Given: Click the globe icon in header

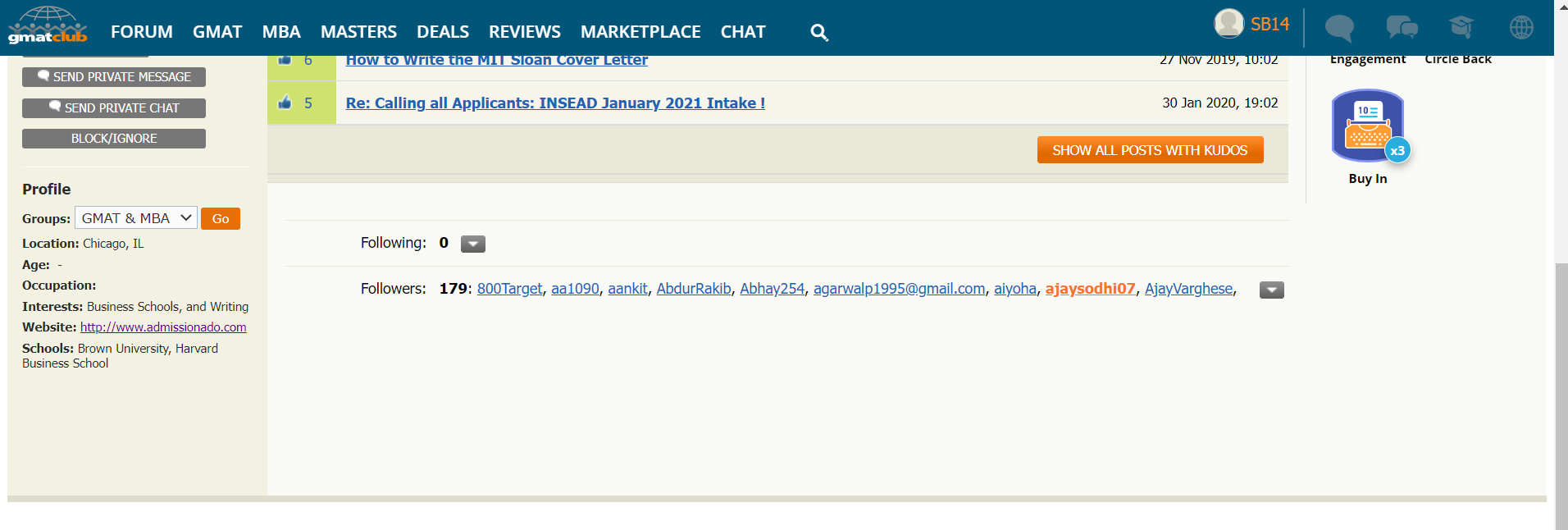Looking at the screenshot, I should (1521, 27).
